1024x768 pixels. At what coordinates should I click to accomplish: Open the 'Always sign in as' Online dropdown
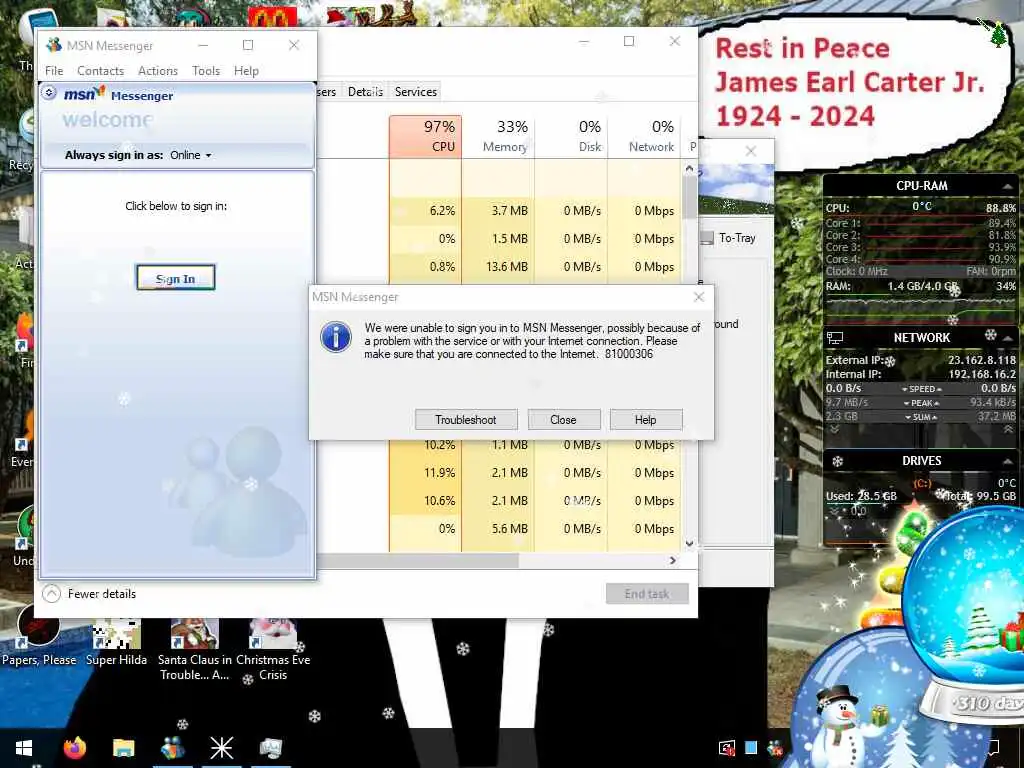coord(191,155)
